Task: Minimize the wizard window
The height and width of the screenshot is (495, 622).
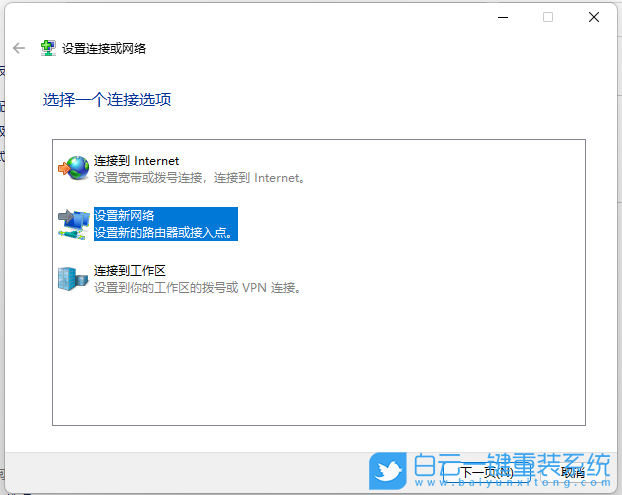Action: tap(503, 17)
